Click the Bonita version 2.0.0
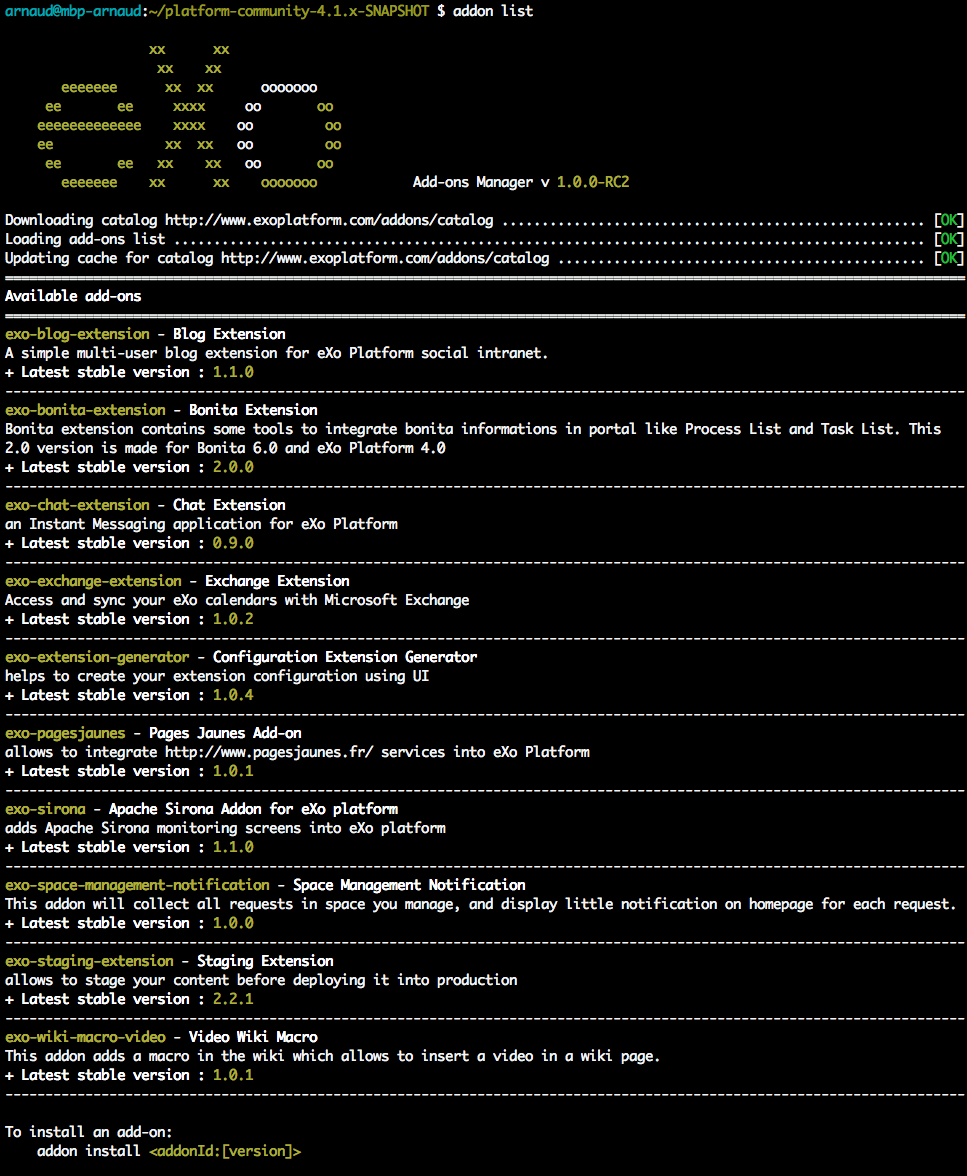The width and height of the screenshot is (967, 1176). (233, 467)
